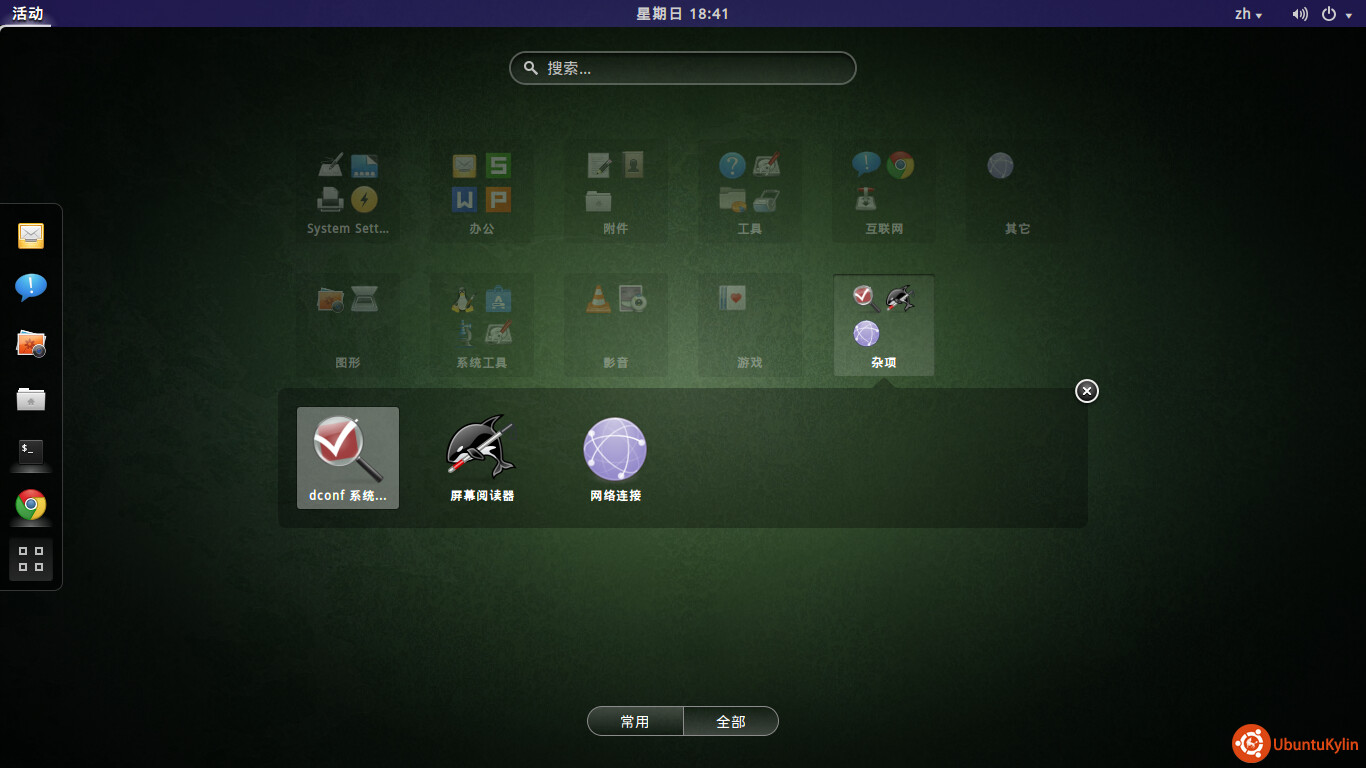Expand the 办公 office folder
Viewport: 1366px width, 768px height.
pyautogui.click(x=482, y=191)
